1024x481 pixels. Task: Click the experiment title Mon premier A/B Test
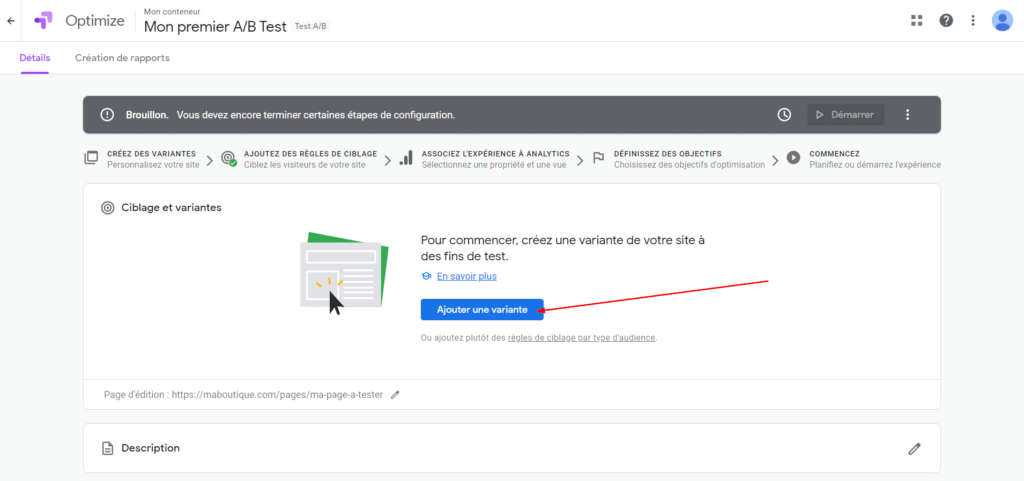click(x=215, y=26)
